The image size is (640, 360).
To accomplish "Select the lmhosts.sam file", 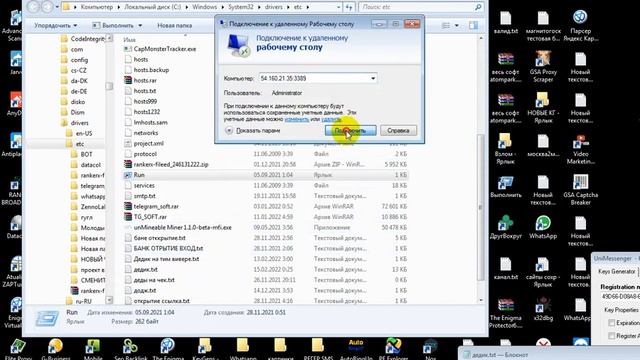I will pos(150,122).
